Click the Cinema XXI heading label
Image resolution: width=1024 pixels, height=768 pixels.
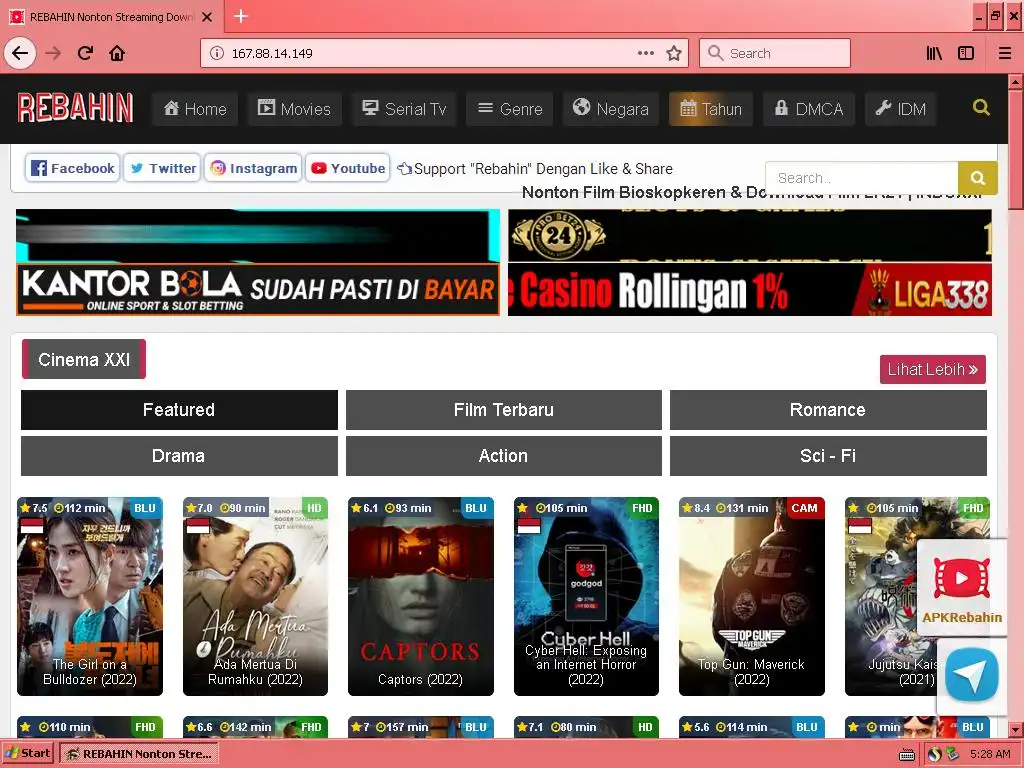(x=84, y=359)
